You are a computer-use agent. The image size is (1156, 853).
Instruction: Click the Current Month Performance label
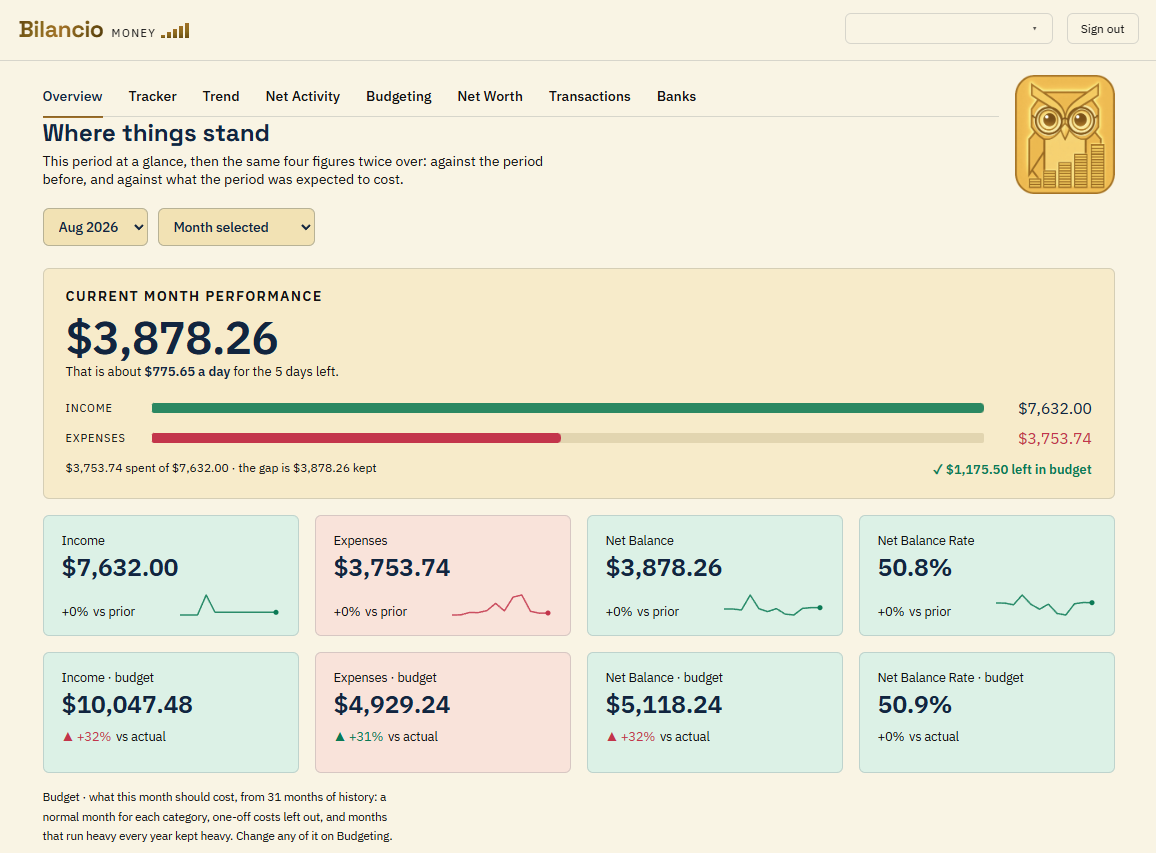tap(194, 296)
